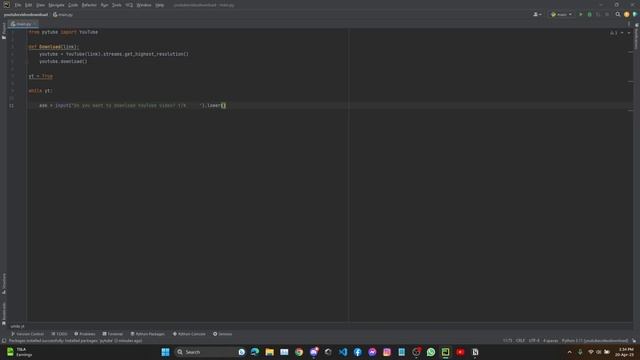
Task: Open the Navigate menu
Action: tap(56, 5)
